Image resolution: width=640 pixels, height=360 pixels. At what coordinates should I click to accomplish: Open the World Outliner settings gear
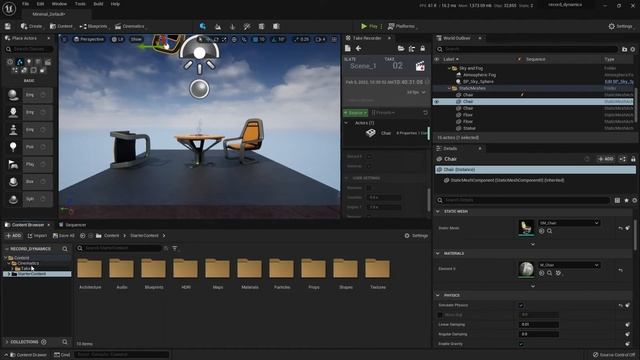coord(633,49)
